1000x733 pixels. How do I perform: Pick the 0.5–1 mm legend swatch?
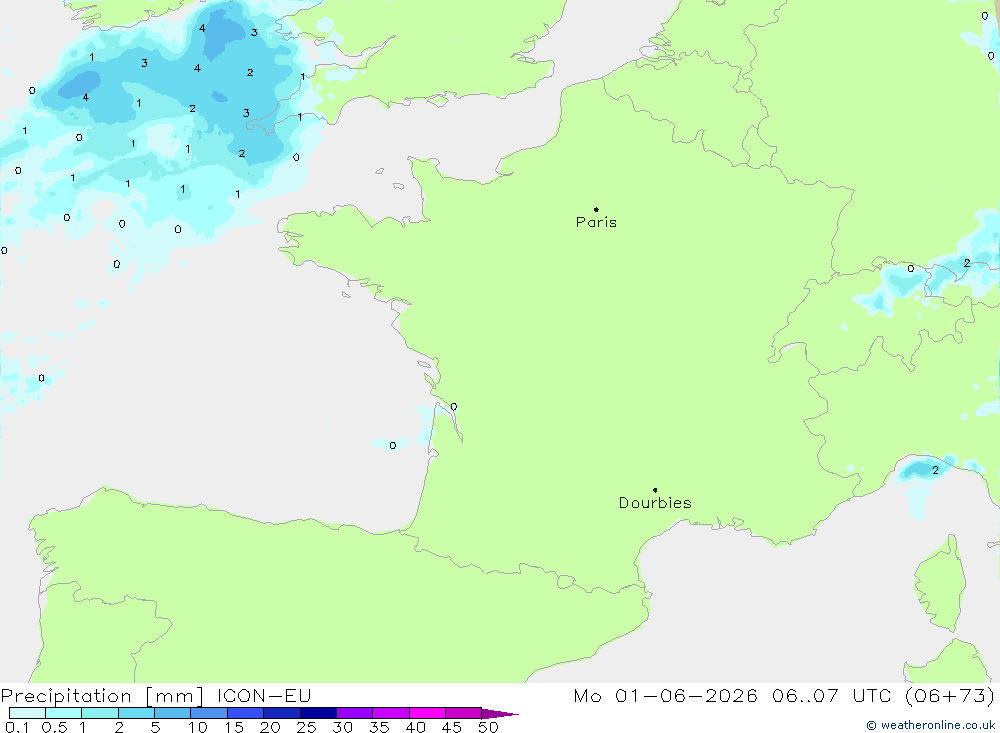64,713
